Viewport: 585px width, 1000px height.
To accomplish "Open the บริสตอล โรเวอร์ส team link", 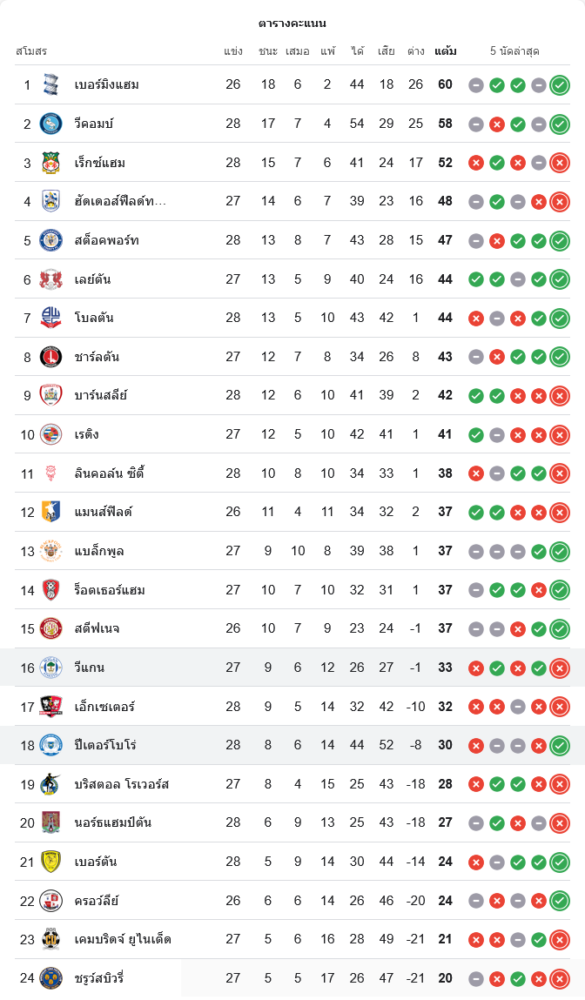I will tap(122, 784).
